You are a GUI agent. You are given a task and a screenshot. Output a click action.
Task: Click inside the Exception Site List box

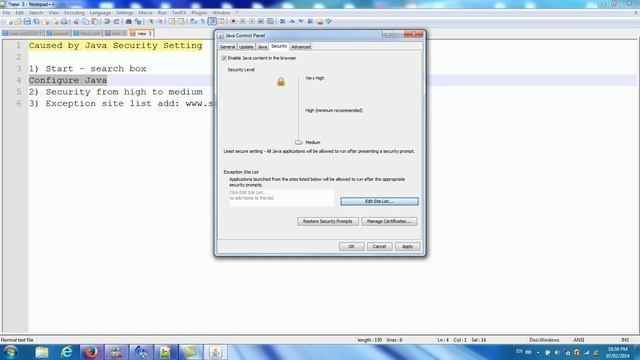281,198
